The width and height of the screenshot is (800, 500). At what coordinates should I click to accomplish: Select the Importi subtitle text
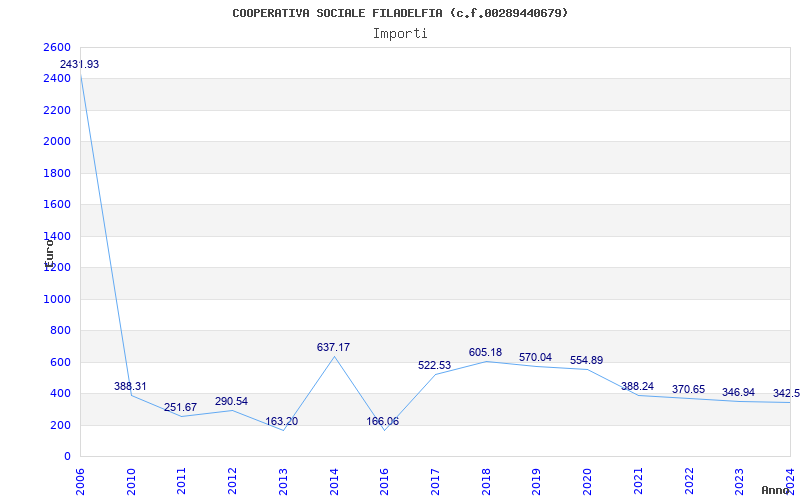tap(400, 34)
